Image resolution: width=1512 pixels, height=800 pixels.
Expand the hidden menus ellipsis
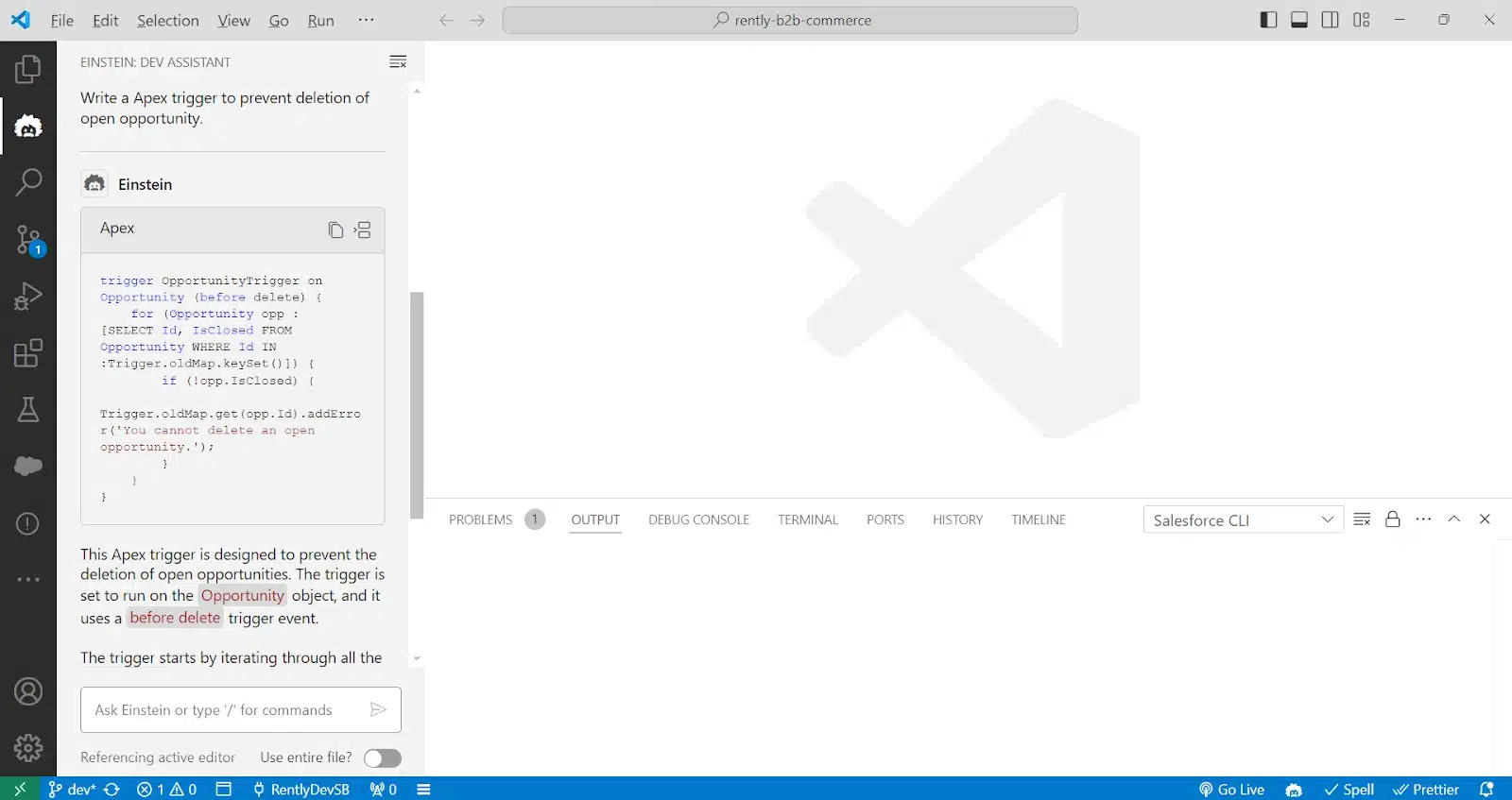(366, 20)
